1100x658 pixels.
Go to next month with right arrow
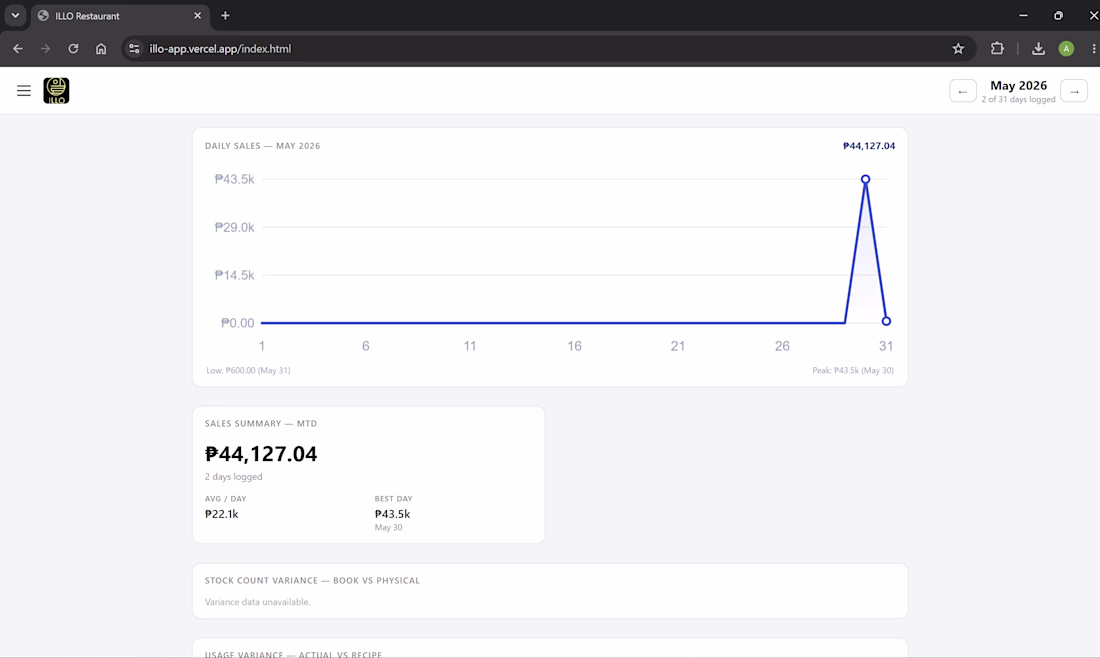pos(1074,91)
